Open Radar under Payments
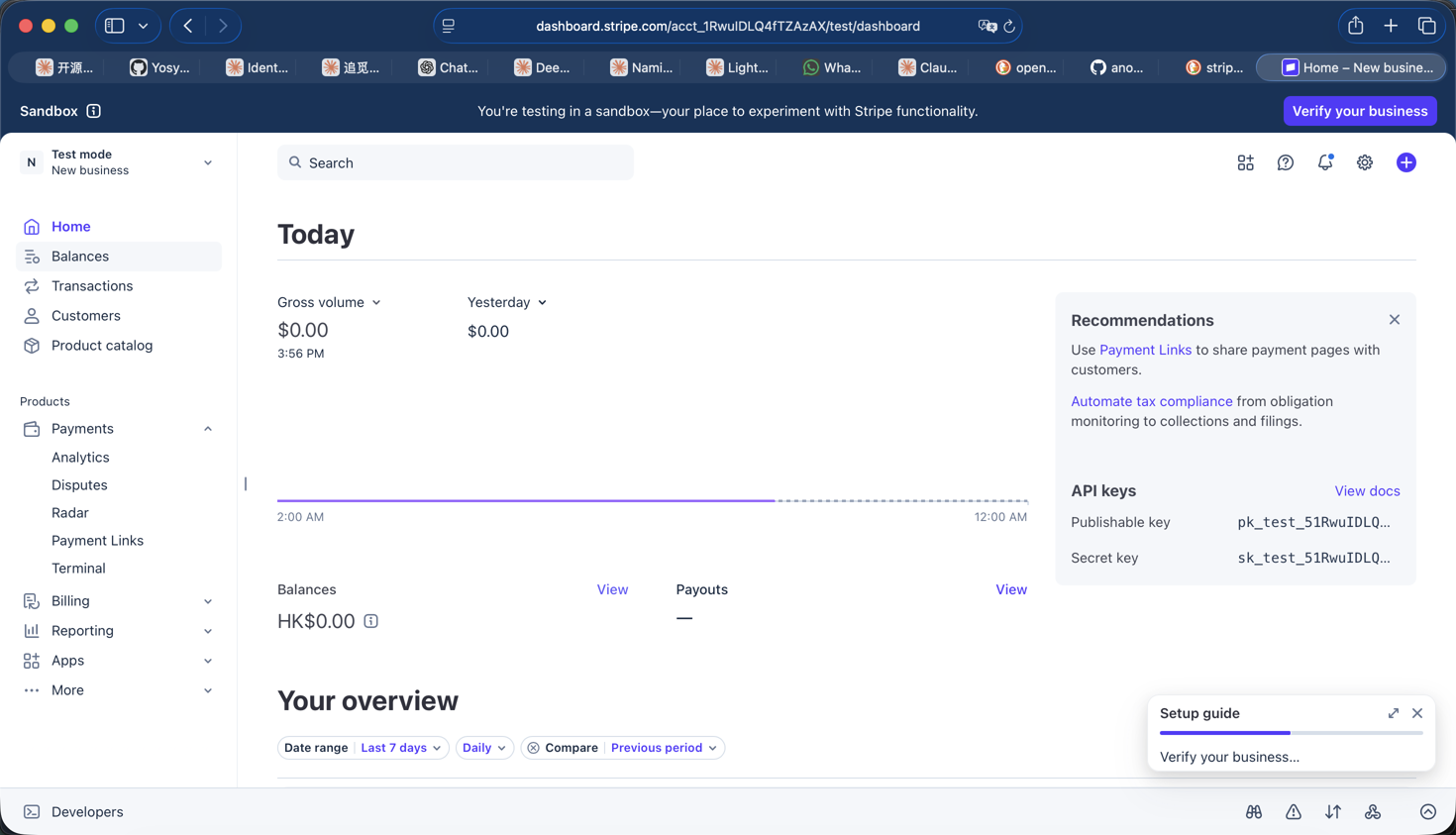The image size is (1456, 835). pyautogui.click(x=70, y=513)
